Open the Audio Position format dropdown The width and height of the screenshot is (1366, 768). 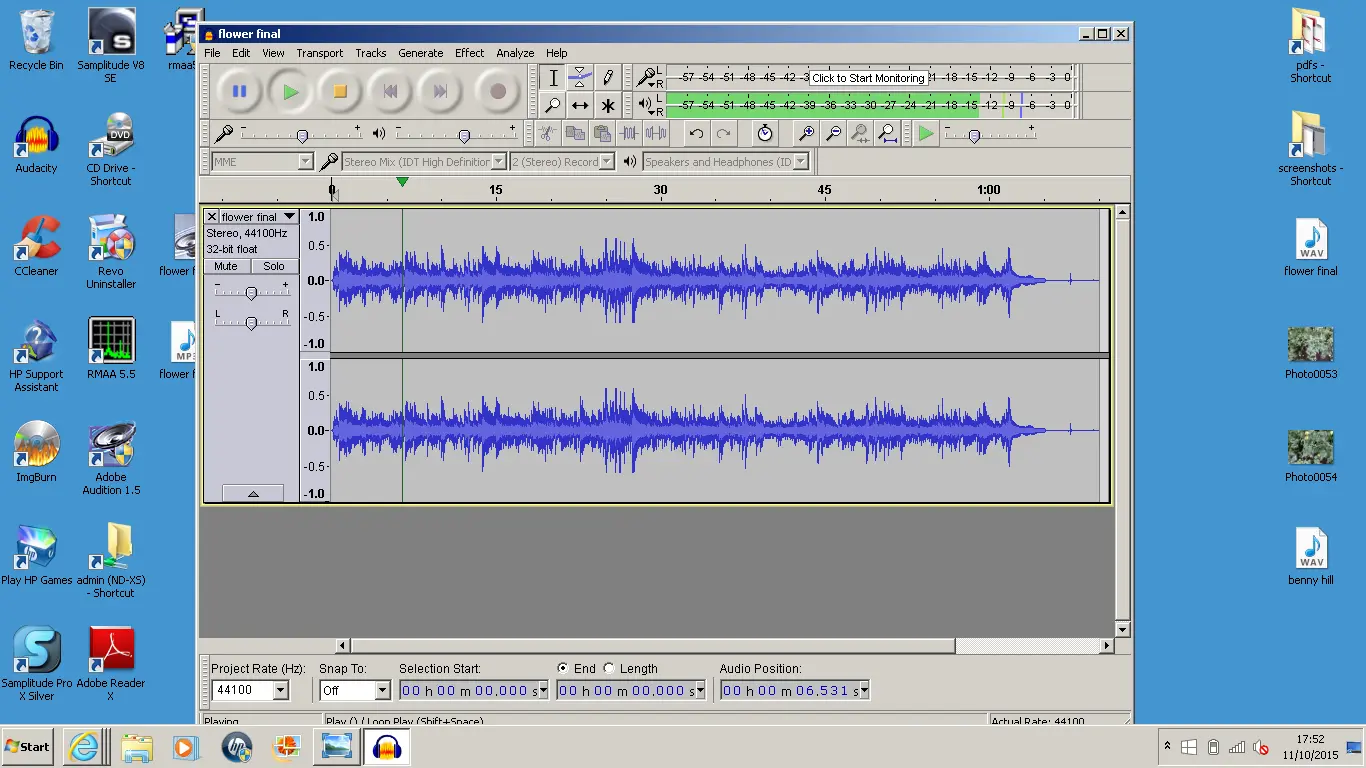(864, 691)
